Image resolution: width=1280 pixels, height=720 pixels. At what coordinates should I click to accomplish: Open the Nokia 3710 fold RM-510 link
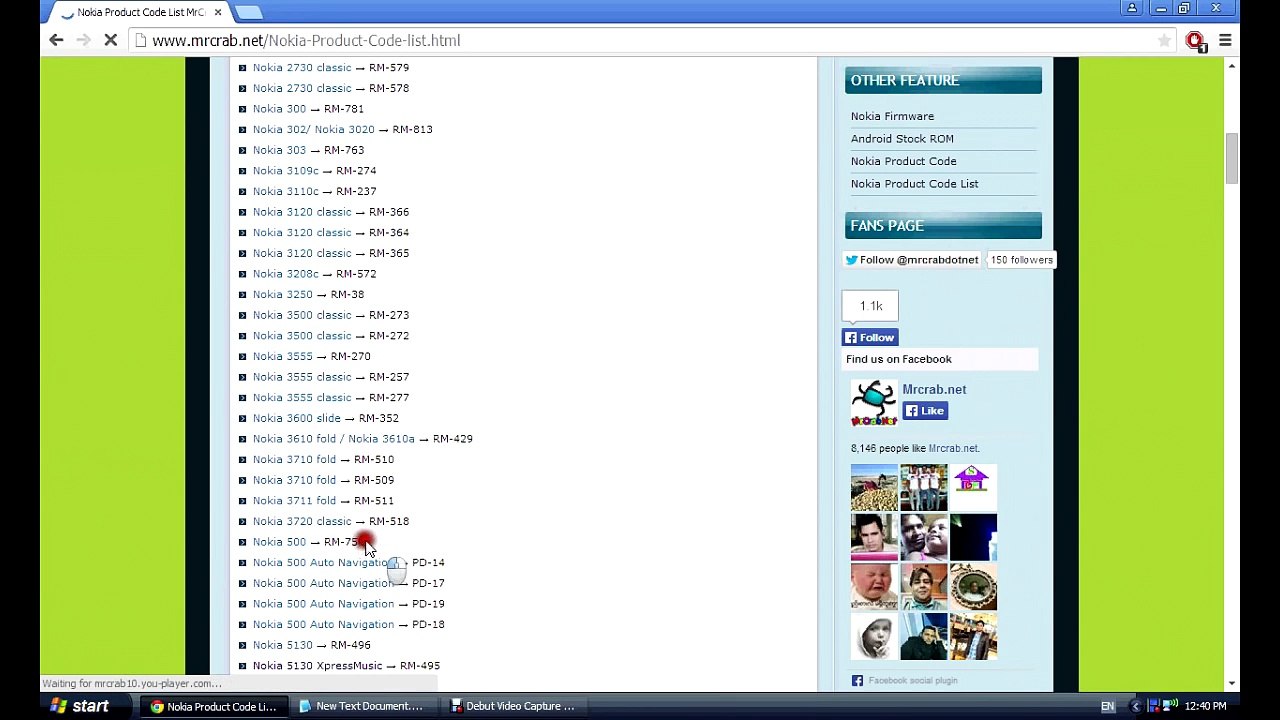point(294,460)
